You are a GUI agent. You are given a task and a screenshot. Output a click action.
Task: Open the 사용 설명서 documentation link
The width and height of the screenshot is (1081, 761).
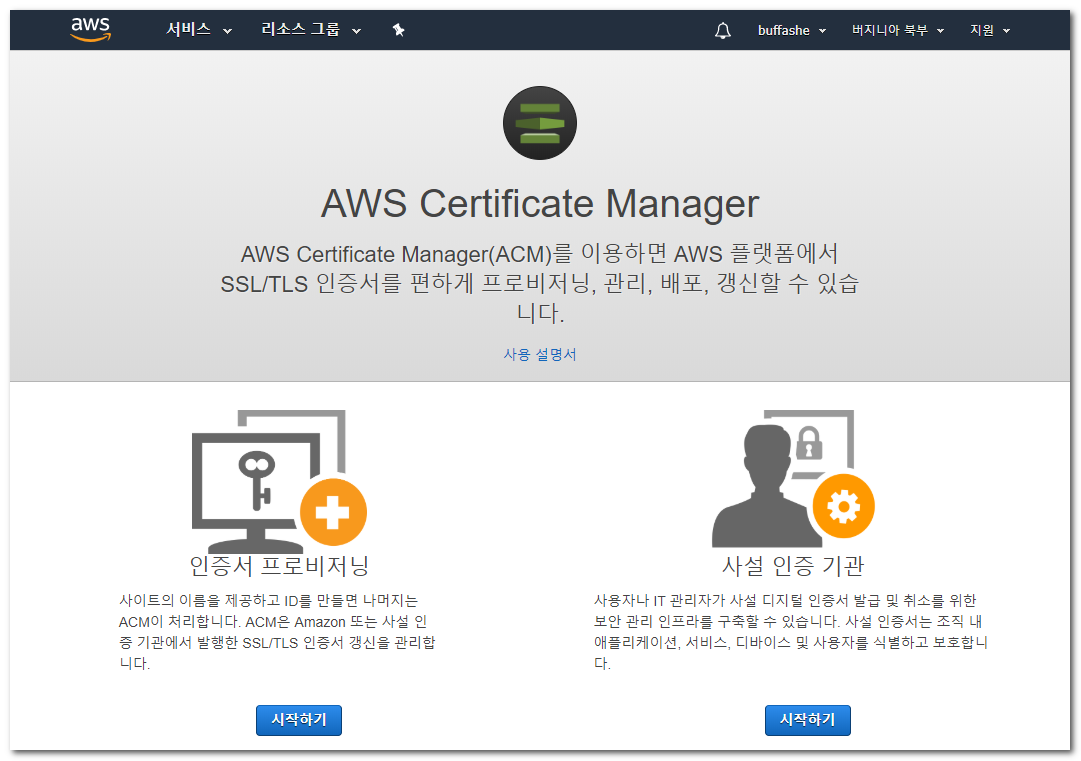540,354
